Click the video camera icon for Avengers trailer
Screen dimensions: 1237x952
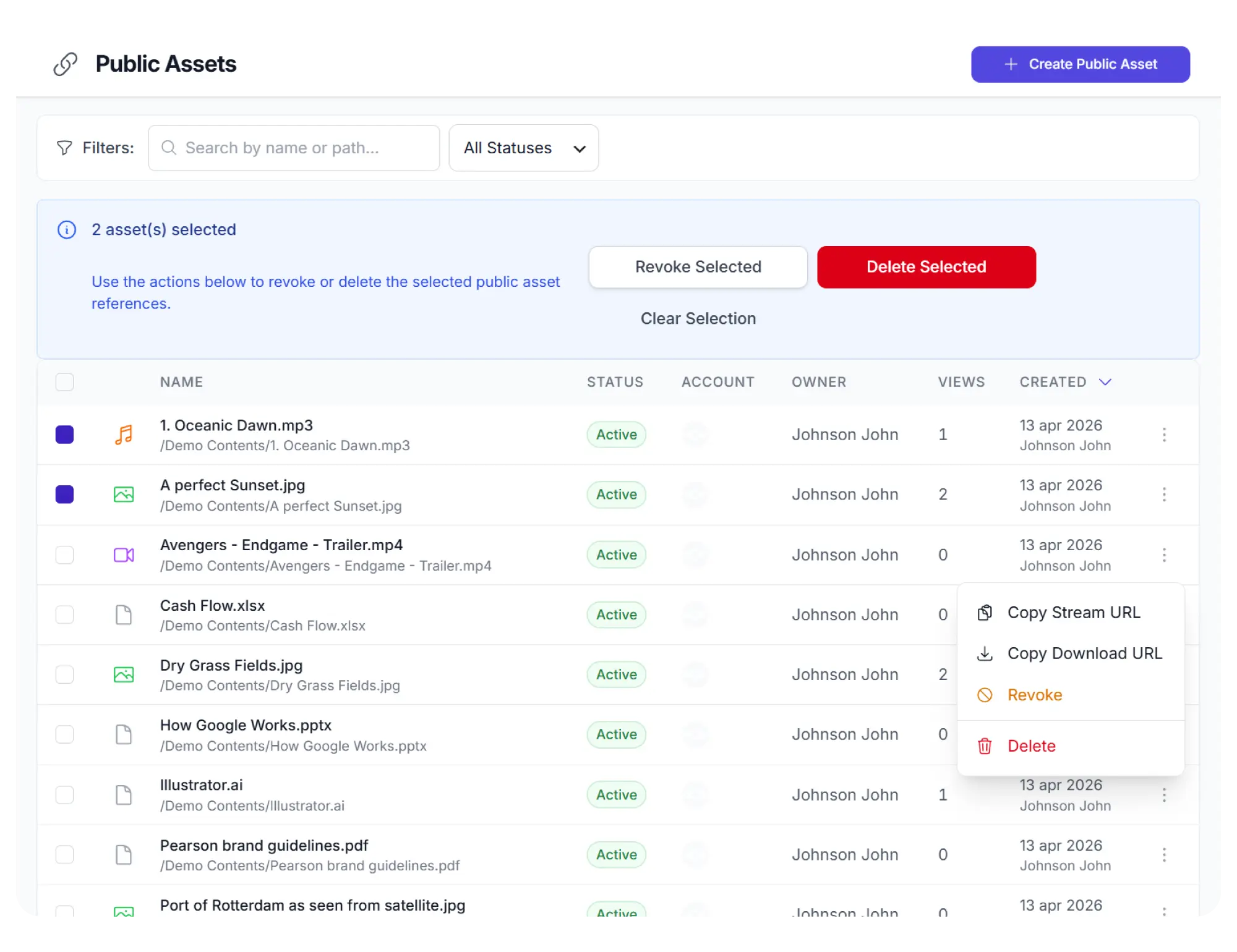click(x=124, y=555)
